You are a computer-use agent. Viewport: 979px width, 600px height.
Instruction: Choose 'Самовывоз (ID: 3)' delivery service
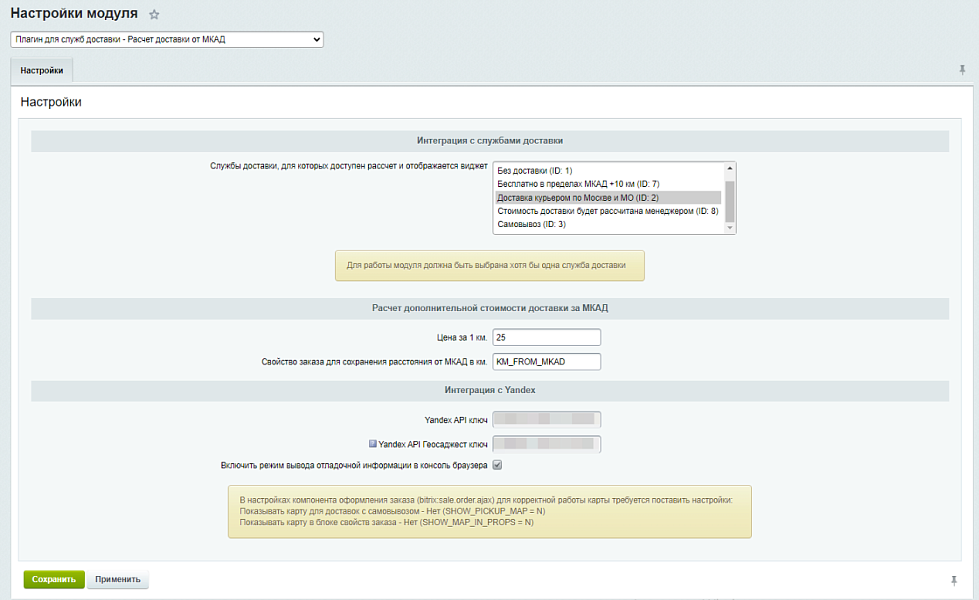[532, 224]
